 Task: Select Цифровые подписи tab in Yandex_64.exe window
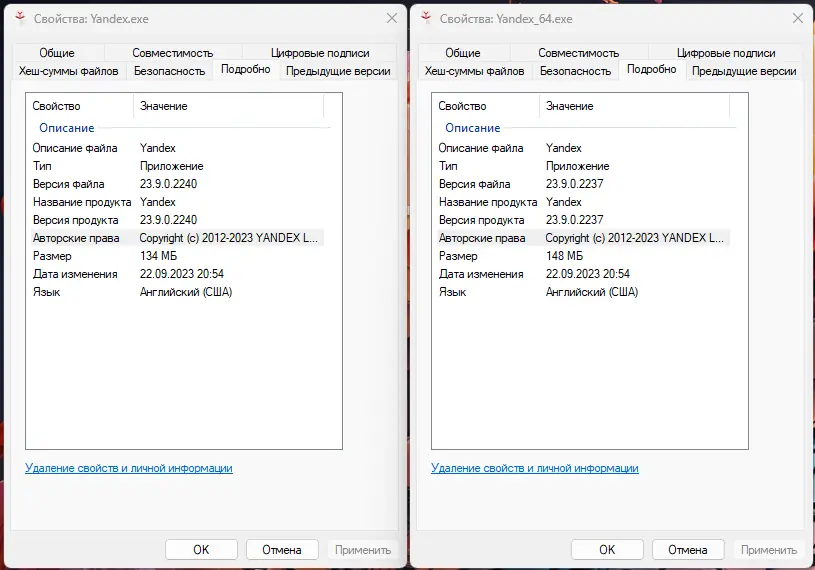(x=726, y=53)
